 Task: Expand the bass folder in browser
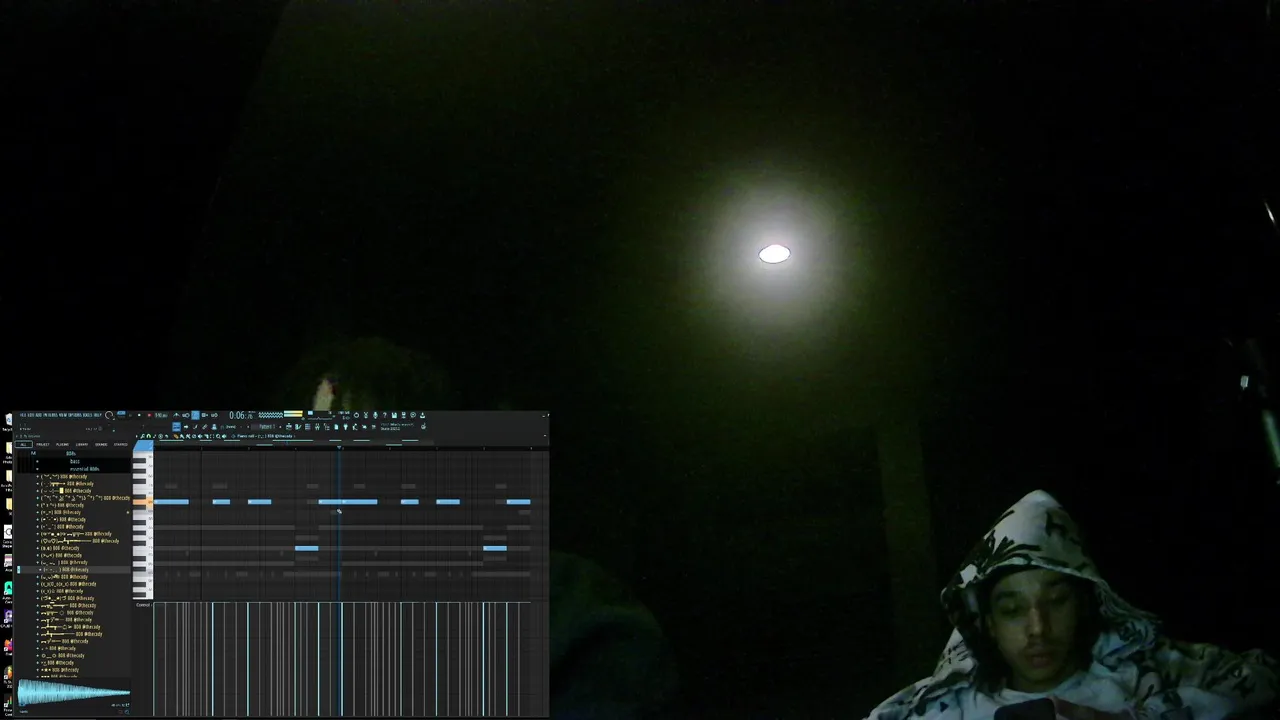click(75, 462)
